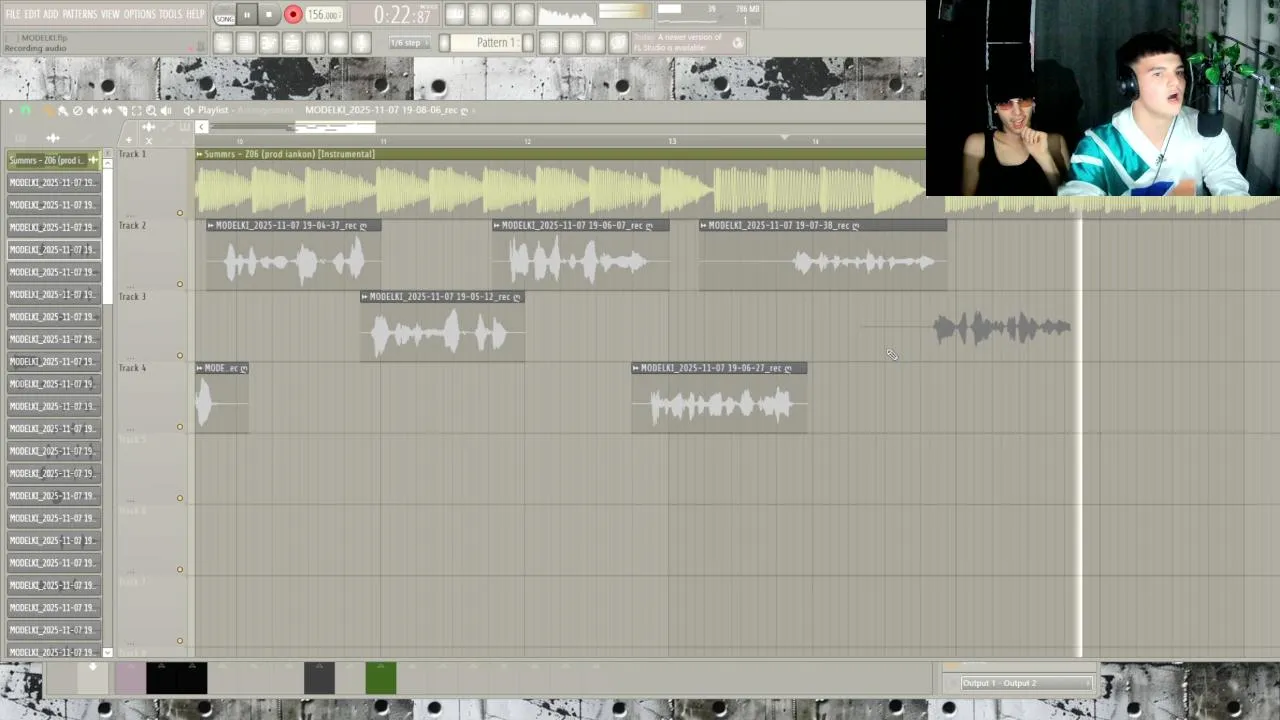Select the zoom magnifier tool in playlist
This screenshot has width=1280, height=720.
point(151,110)
